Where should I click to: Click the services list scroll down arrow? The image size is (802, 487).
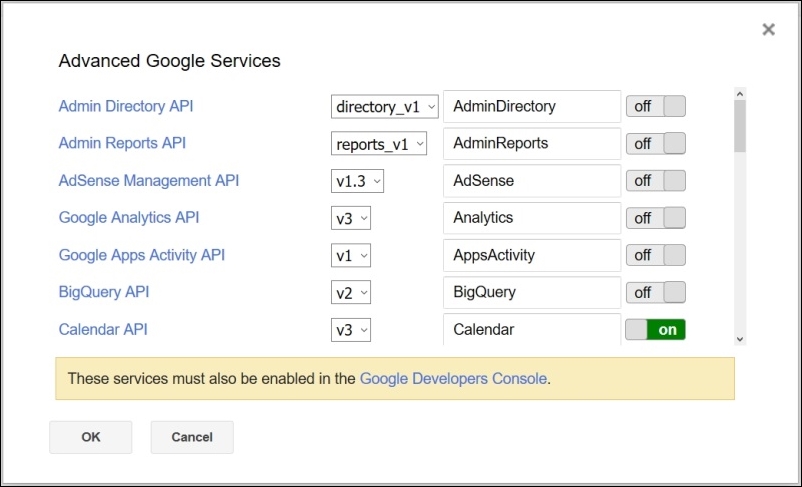point(740,339)
